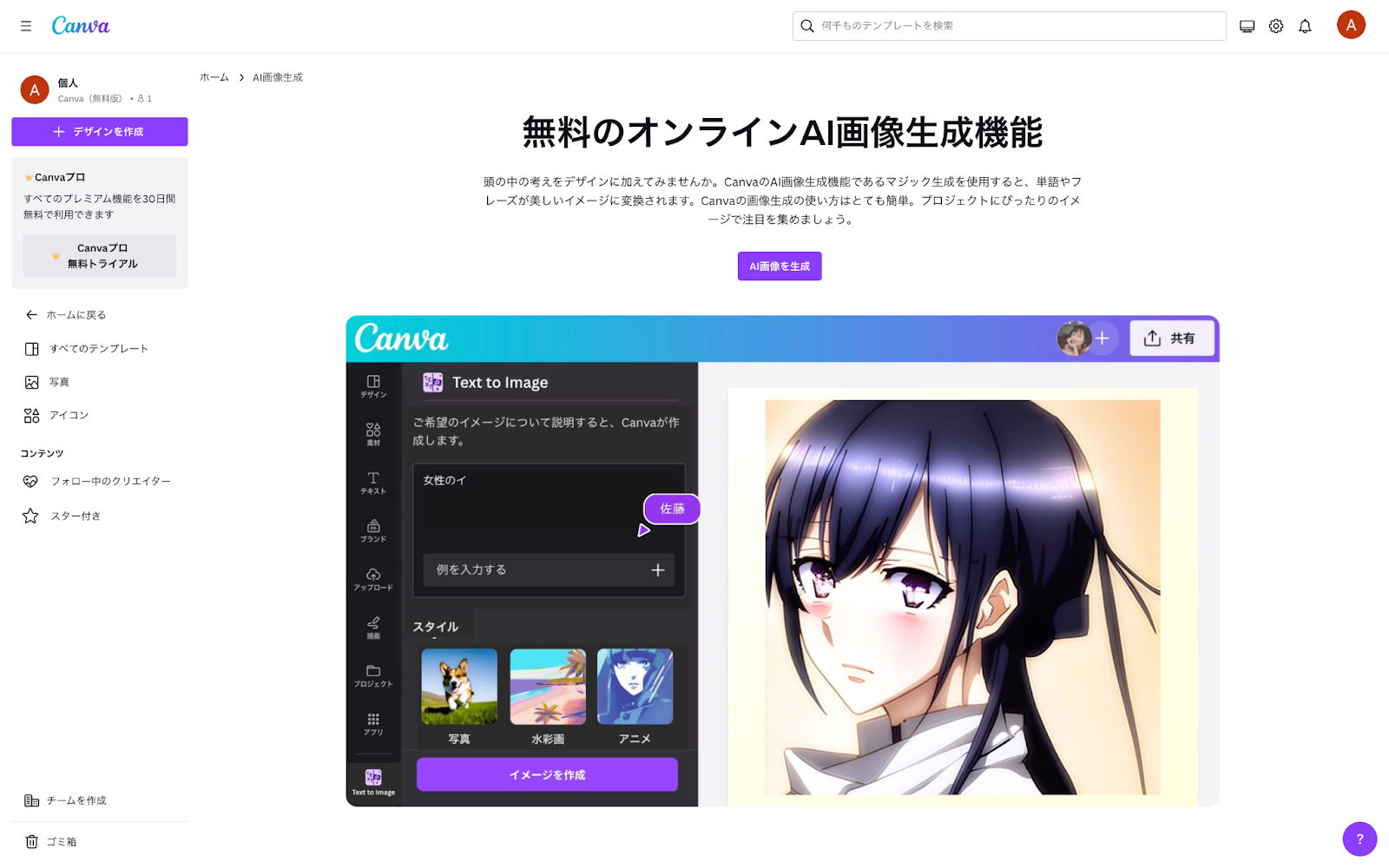Click the heart icon for フォロー中のクリエイター
The image size is (1389, 868).
pos(31,481)
